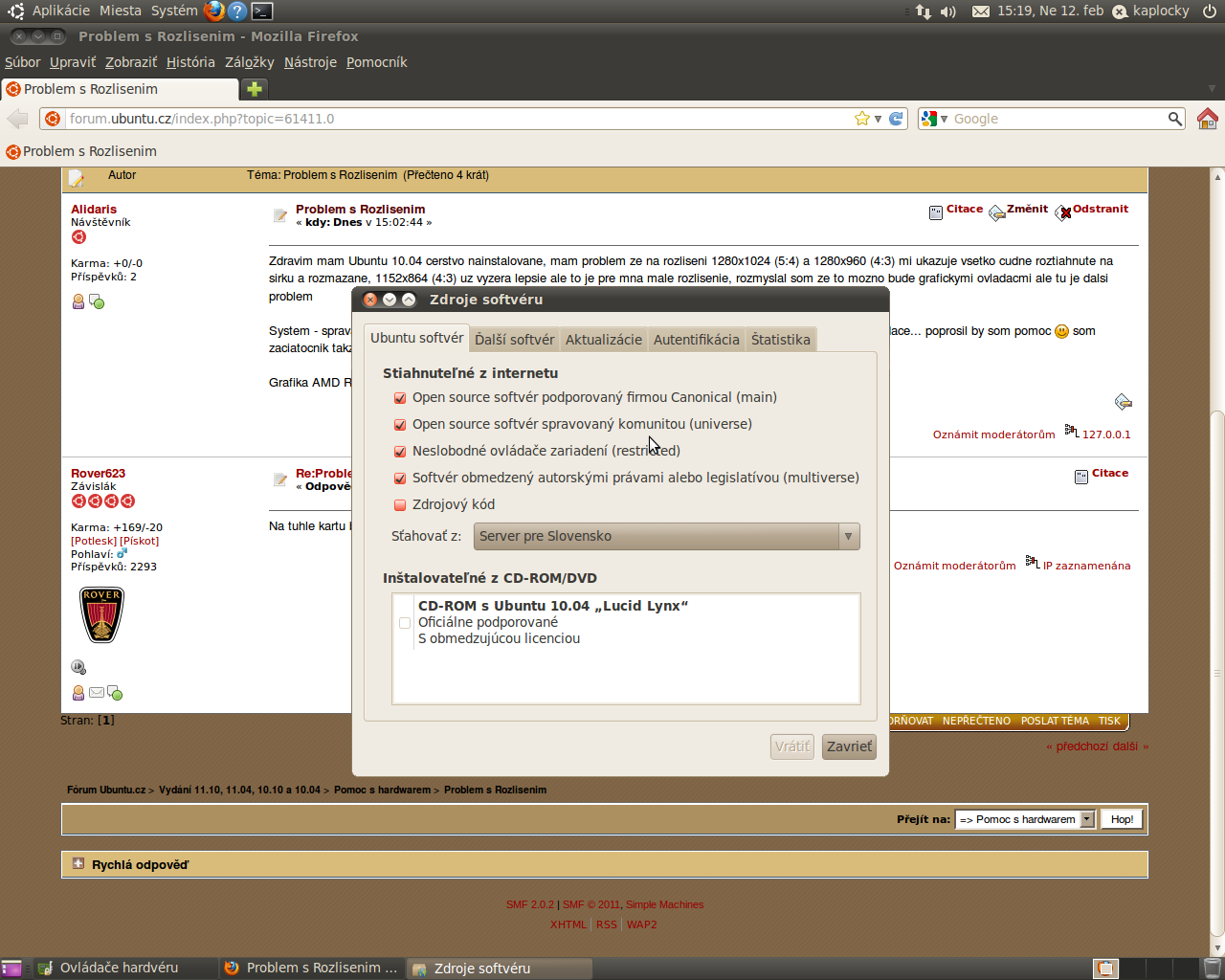Open the Server pre Slovensko dropdown

666,536
